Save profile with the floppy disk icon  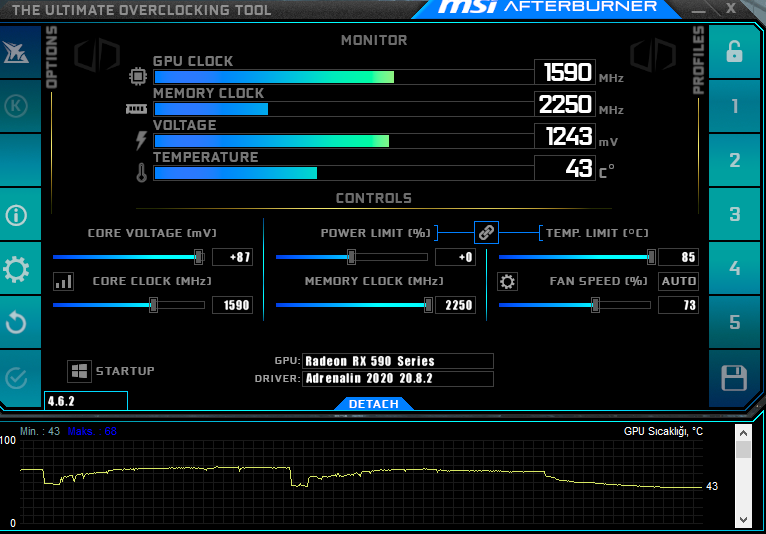coord(734,378)
